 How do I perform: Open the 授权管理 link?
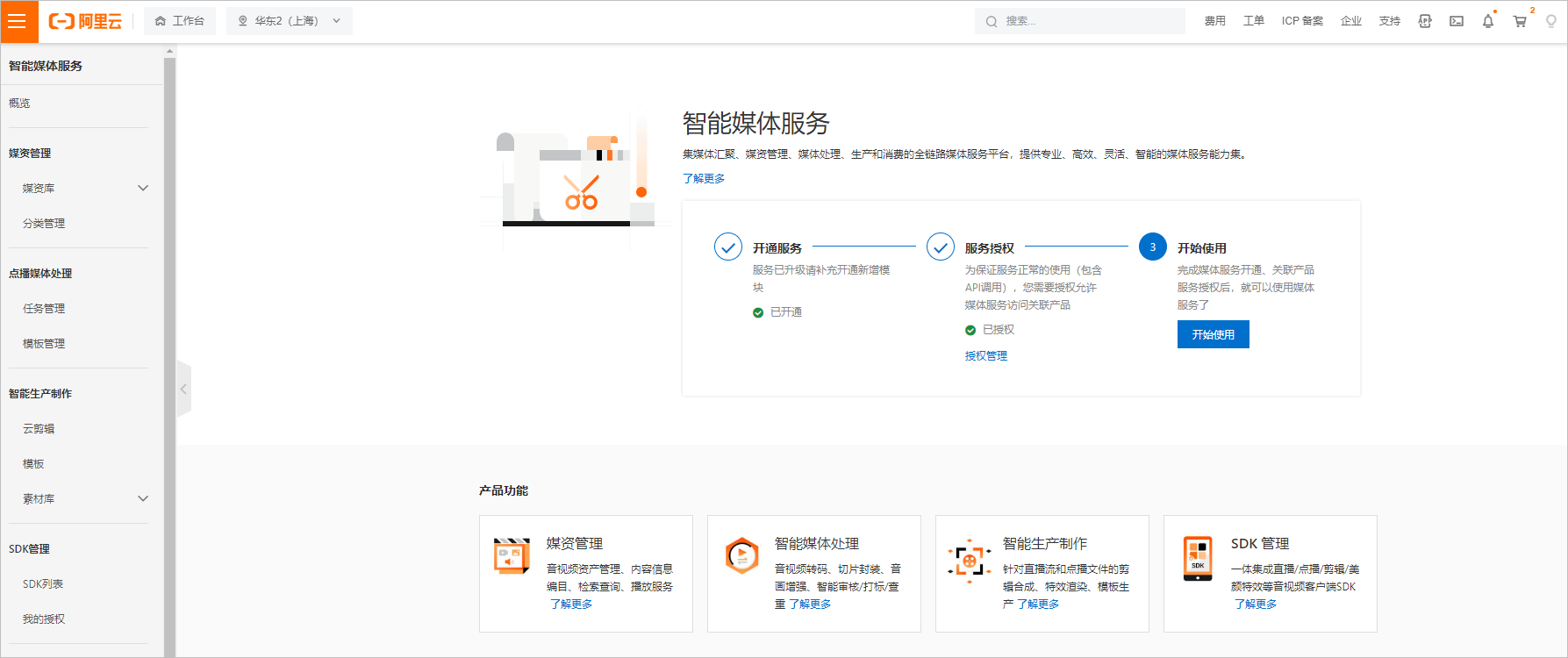tap(986, 355)
